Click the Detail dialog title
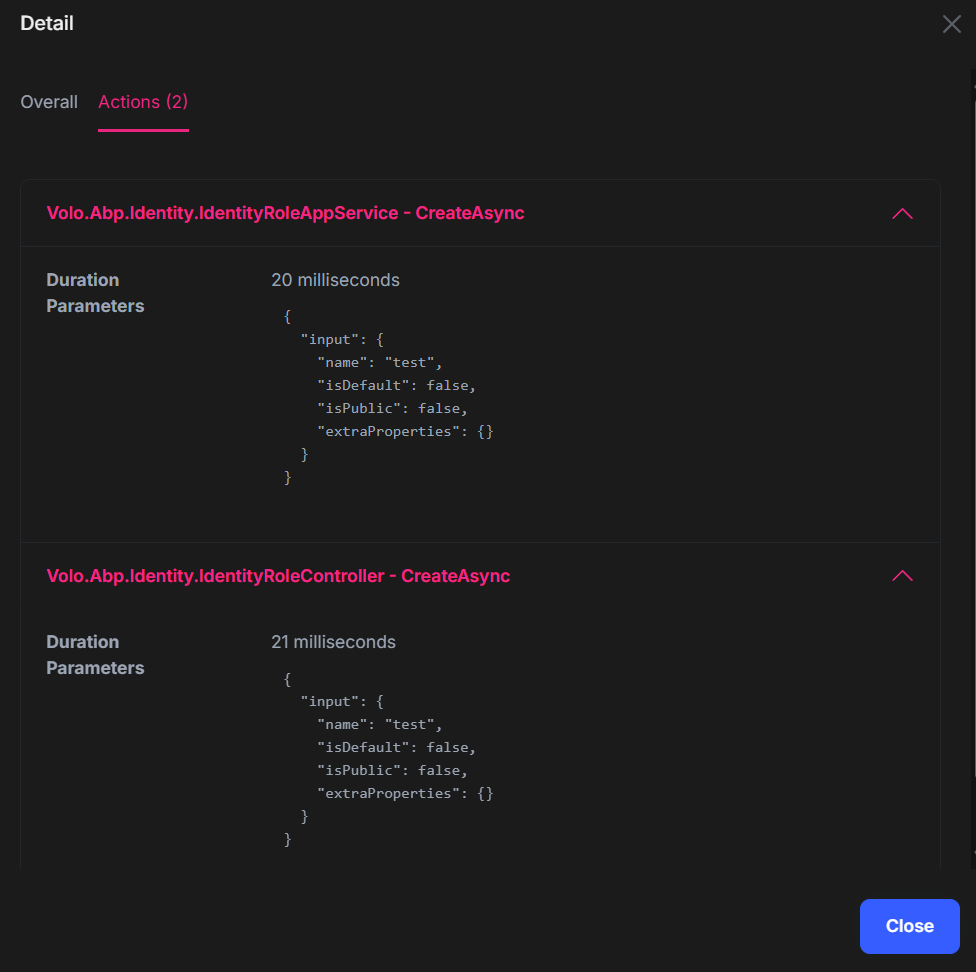This screenshot has width=976, height=972. (x=47, y=23)
